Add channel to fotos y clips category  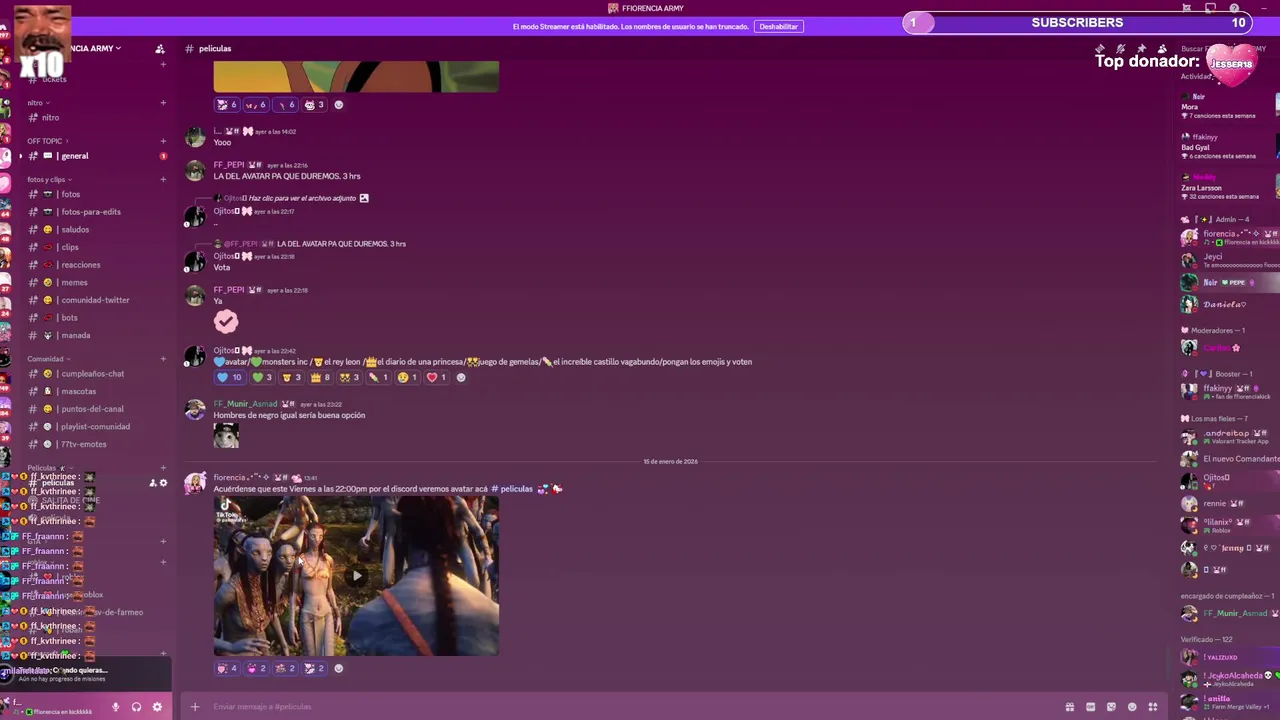(x=163, y=179)
